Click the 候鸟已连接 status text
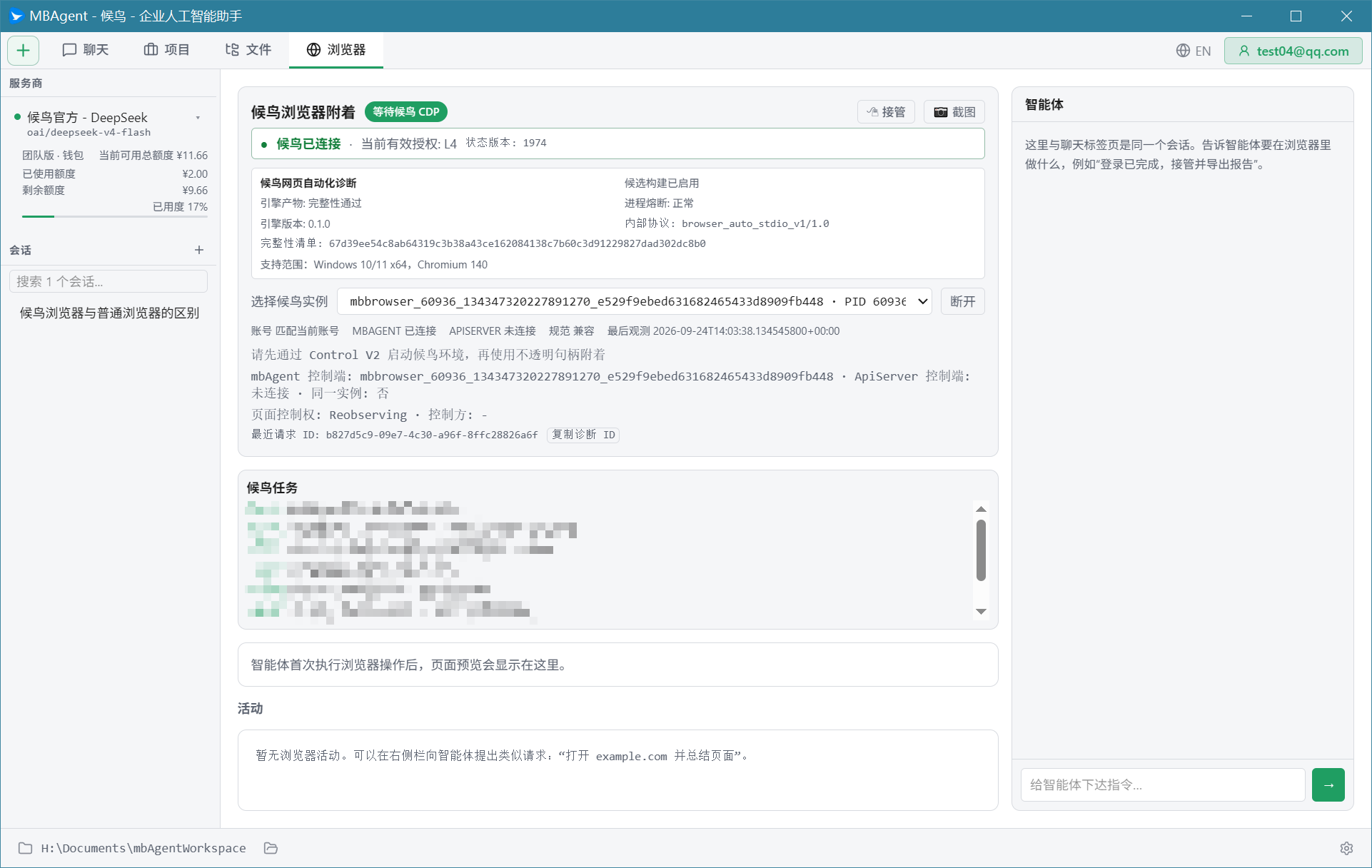 pos(308,143)
